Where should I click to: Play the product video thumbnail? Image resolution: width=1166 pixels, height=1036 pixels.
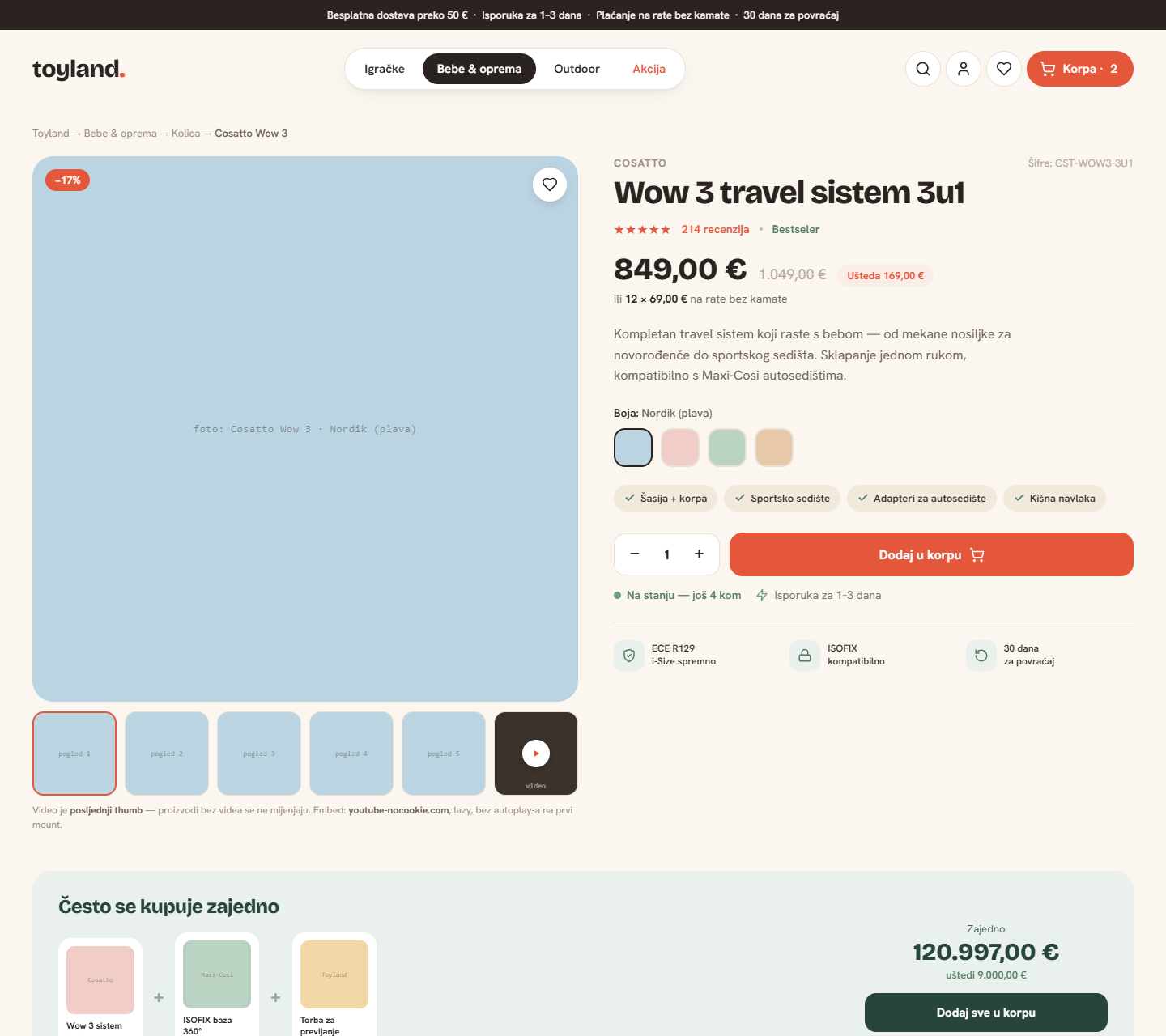(536, 754)
